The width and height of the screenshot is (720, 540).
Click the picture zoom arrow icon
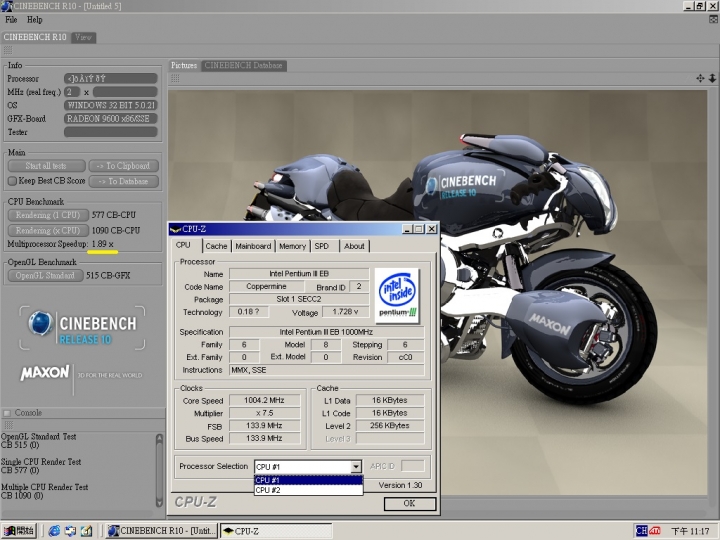pyautogui.click(x=712, y=78)
